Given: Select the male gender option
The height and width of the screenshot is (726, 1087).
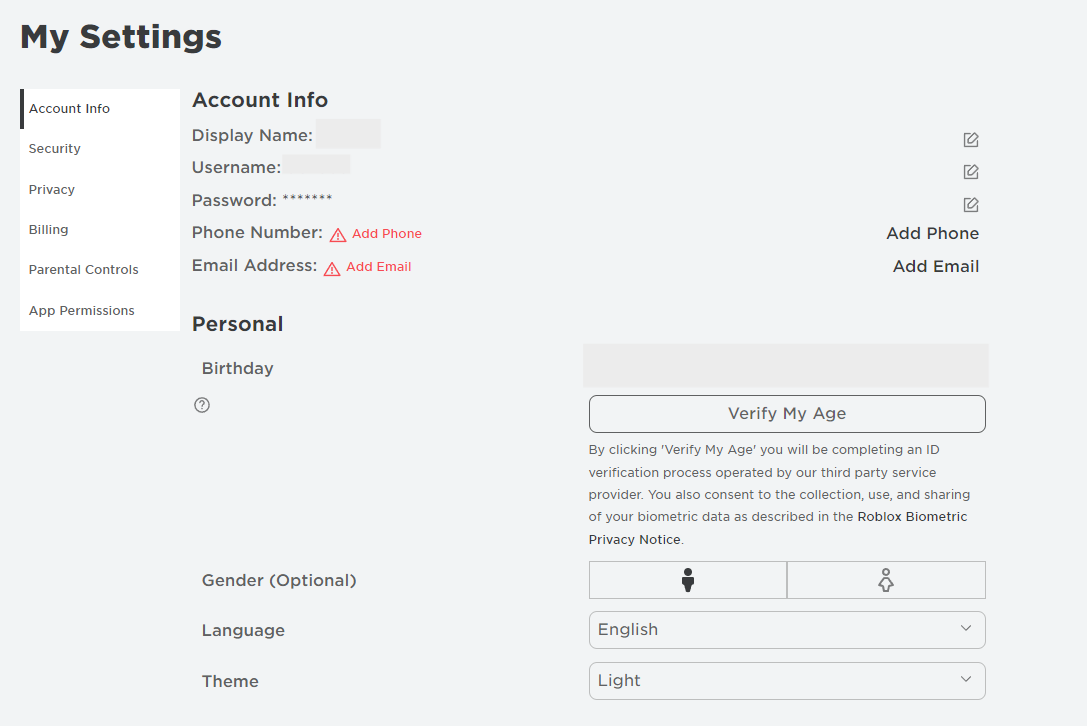Looking at the screenshot, I should (x=688, y=580).
